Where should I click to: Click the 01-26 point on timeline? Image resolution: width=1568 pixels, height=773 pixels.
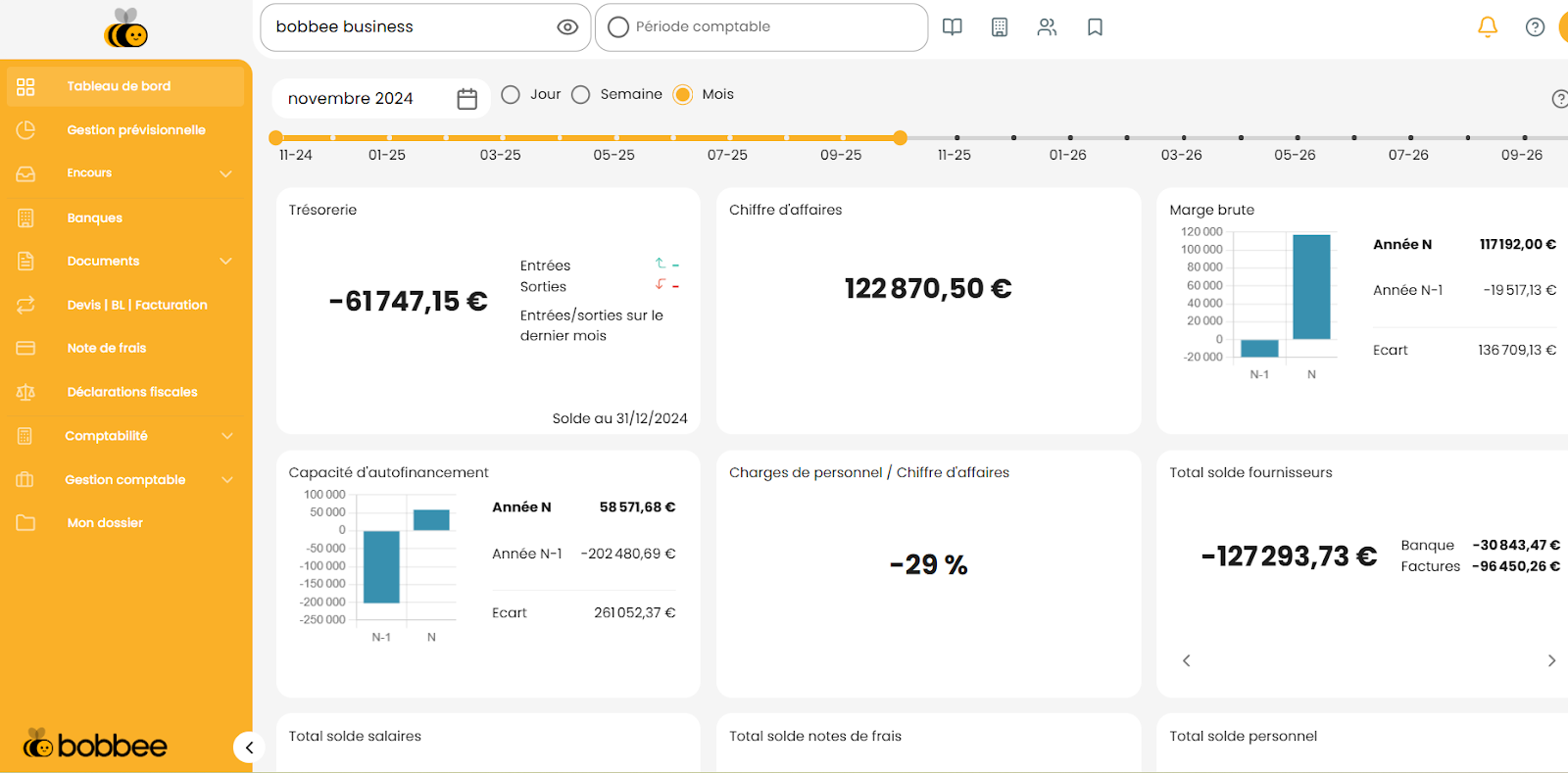[1069, 138]
